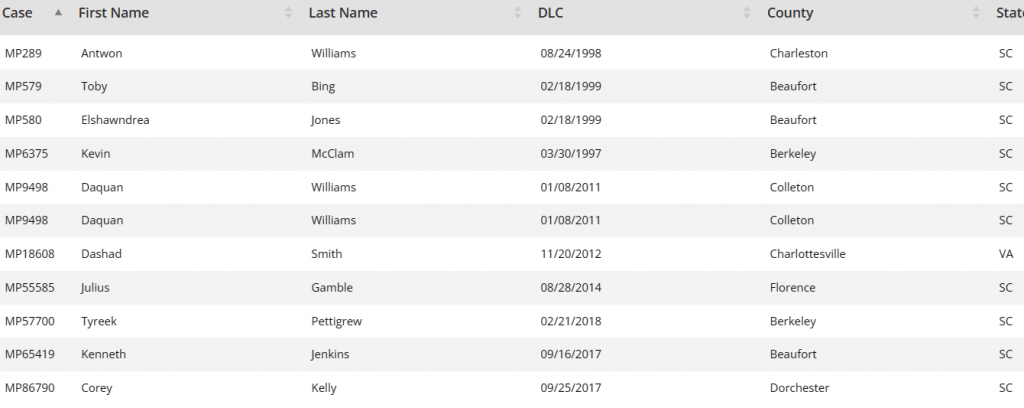The height and width of the screenshot is (408, 1024).
Task: Click the Charlottesville county cell
Action: 807,254
